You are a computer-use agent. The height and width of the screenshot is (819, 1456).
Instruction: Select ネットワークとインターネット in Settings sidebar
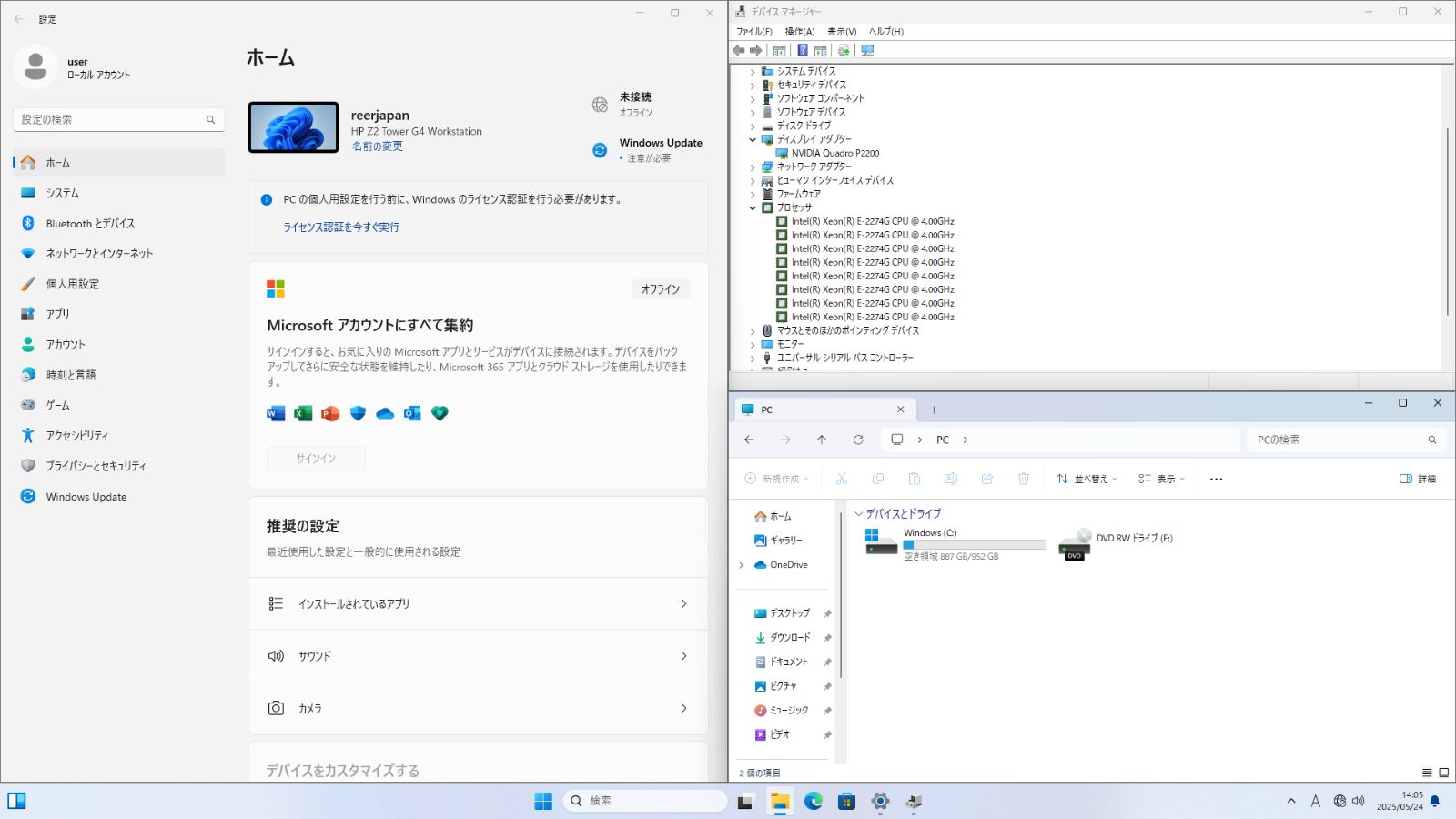pos(119,254)
